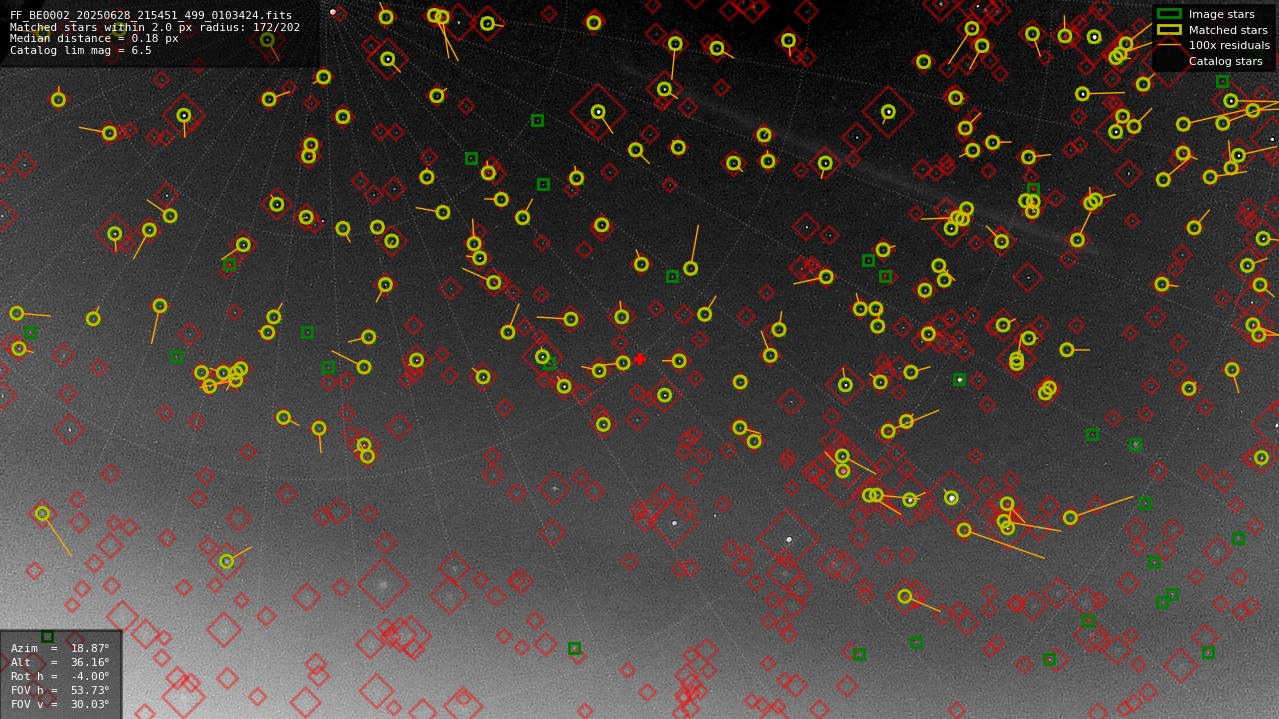Click the "Rot h = -4.00°" value
1279x719 pixels.
[x=60, y=677]
